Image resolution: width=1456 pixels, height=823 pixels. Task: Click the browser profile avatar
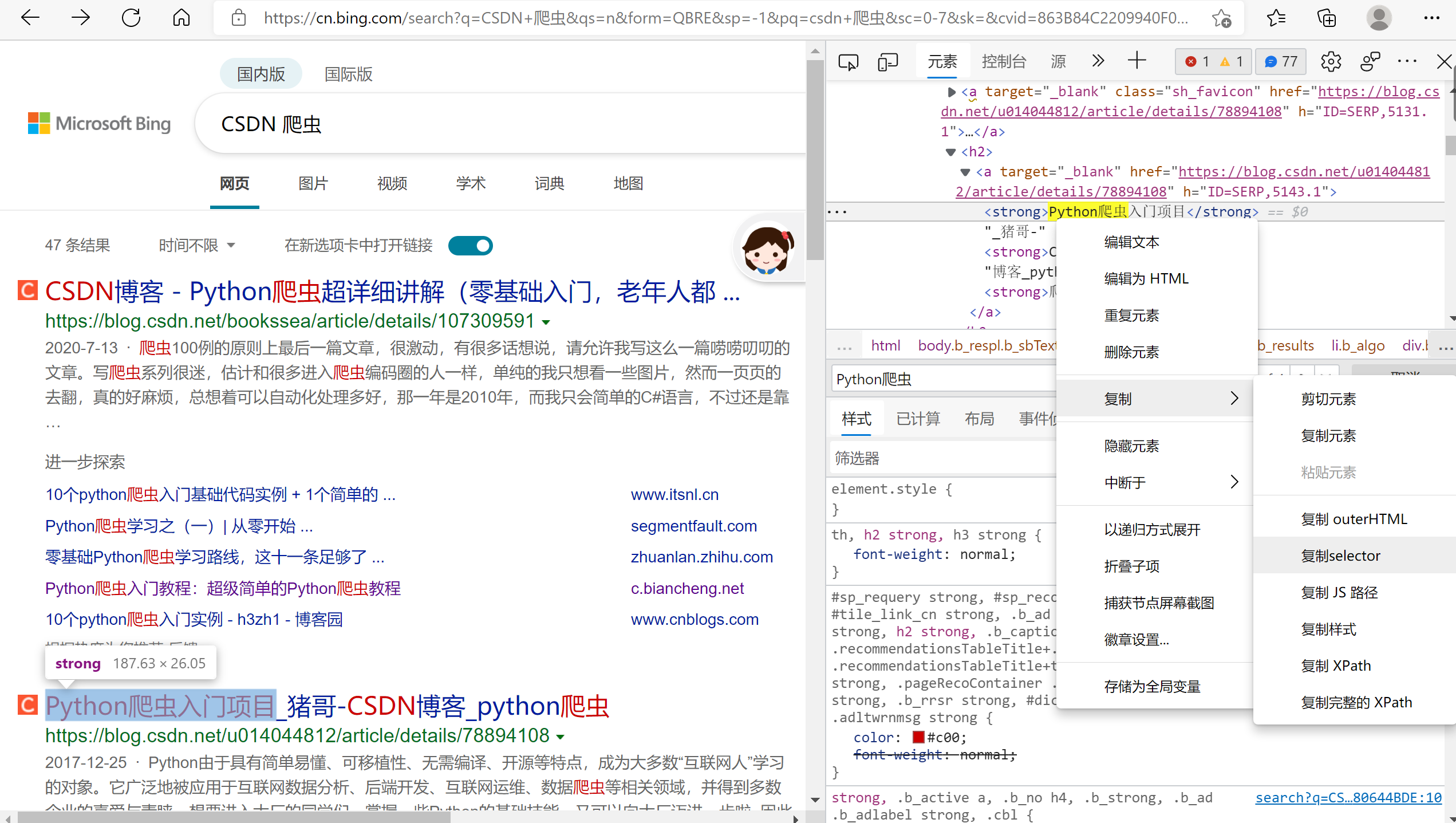(x=1379, y=18)
